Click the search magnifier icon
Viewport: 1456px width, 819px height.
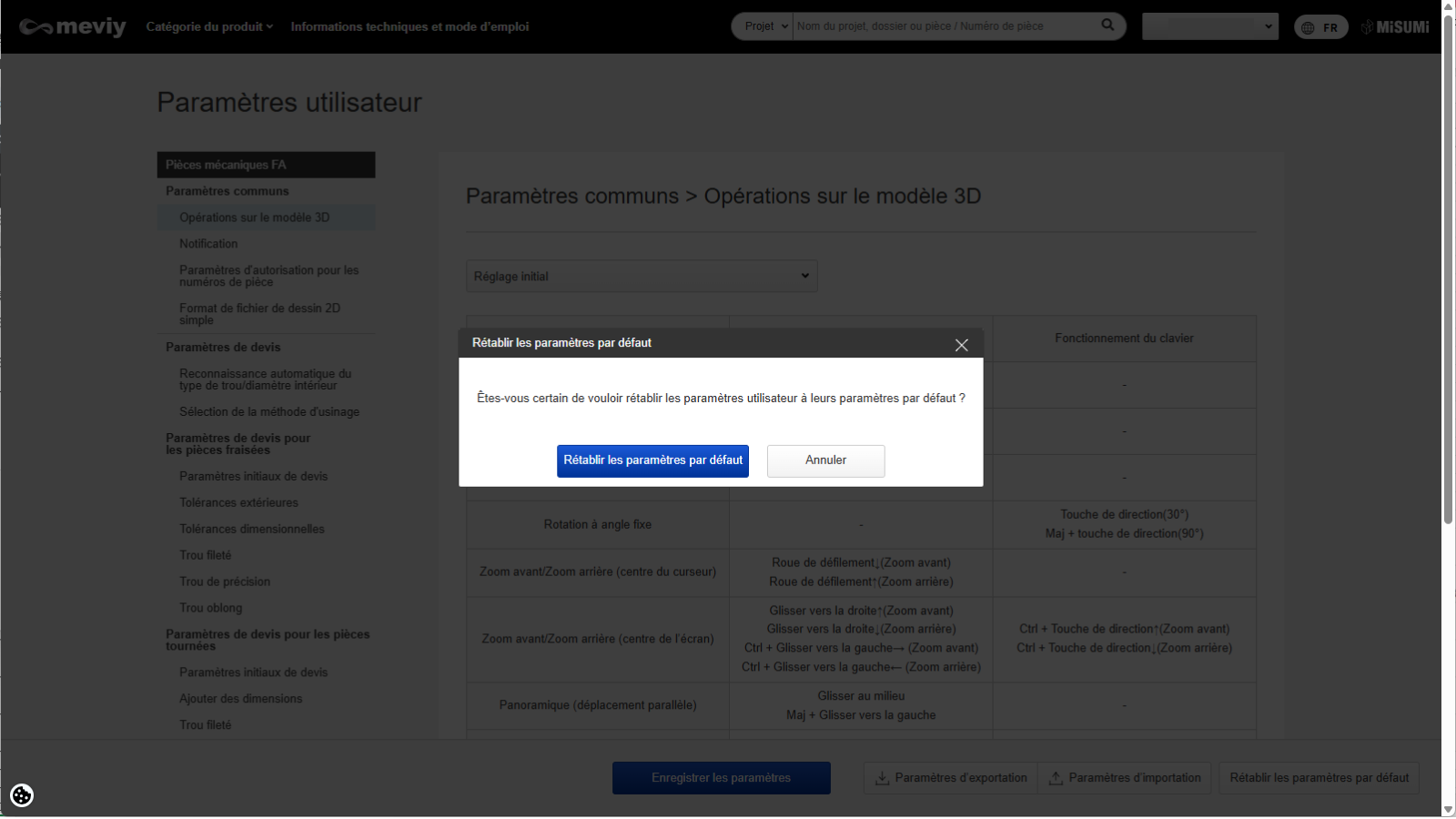coord(1107,25)
